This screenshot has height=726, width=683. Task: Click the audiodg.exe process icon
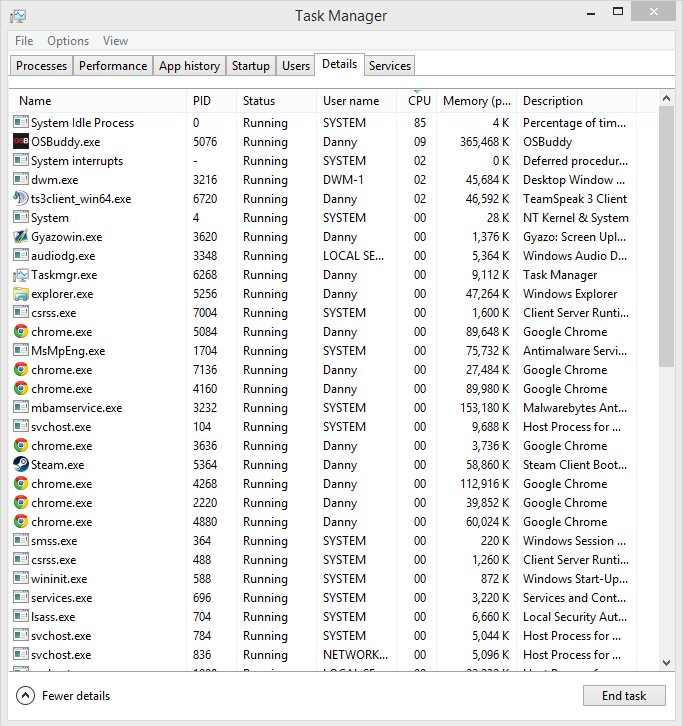[21, 255]
